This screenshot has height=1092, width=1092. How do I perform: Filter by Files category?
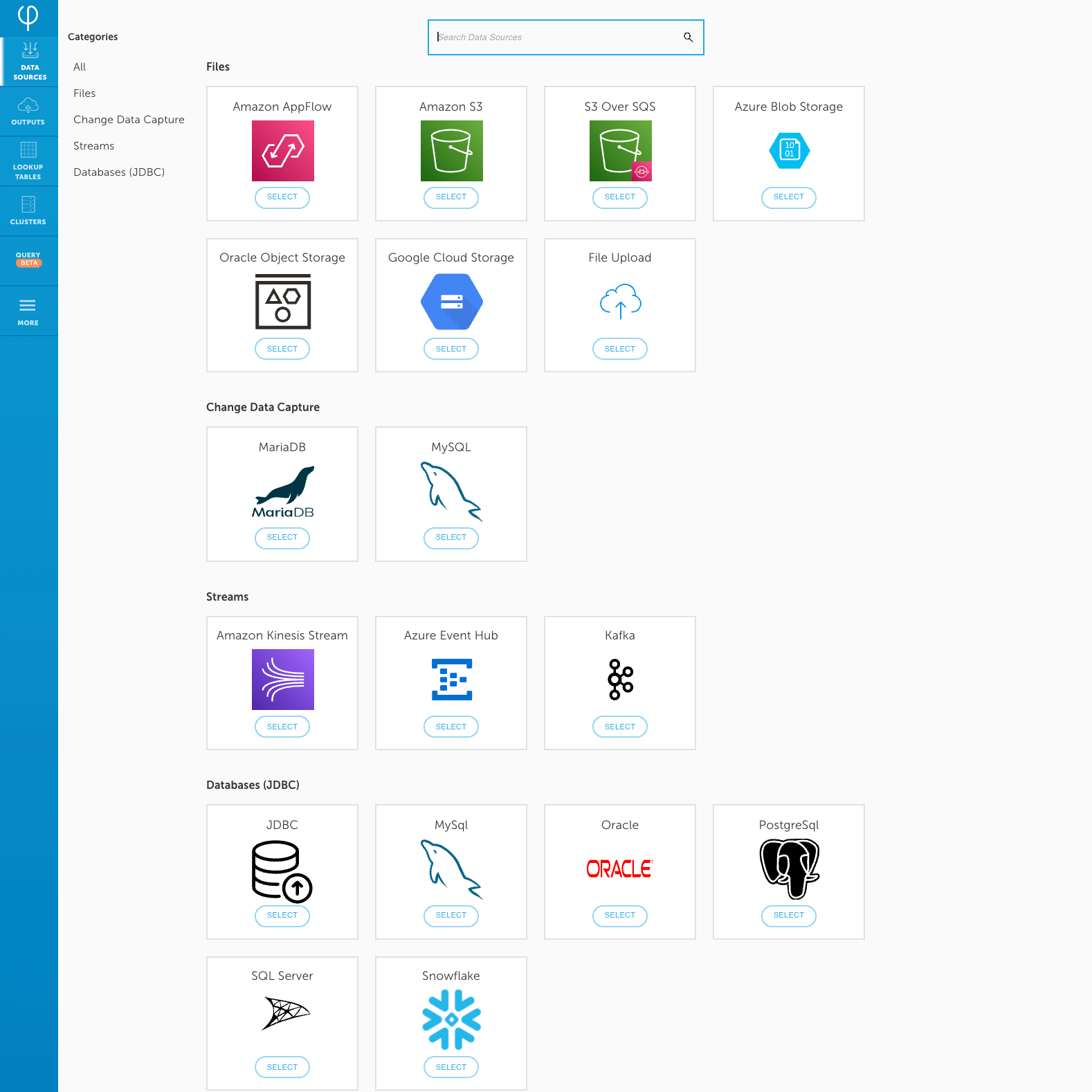84,93
